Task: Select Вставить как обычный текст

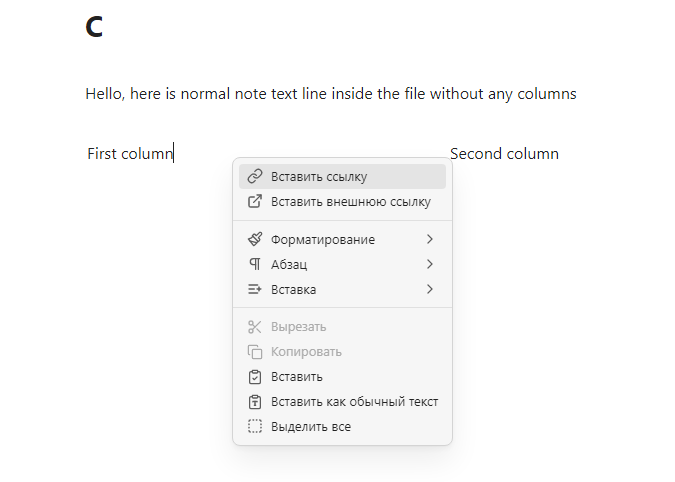Action: click(x=354, y=402)
